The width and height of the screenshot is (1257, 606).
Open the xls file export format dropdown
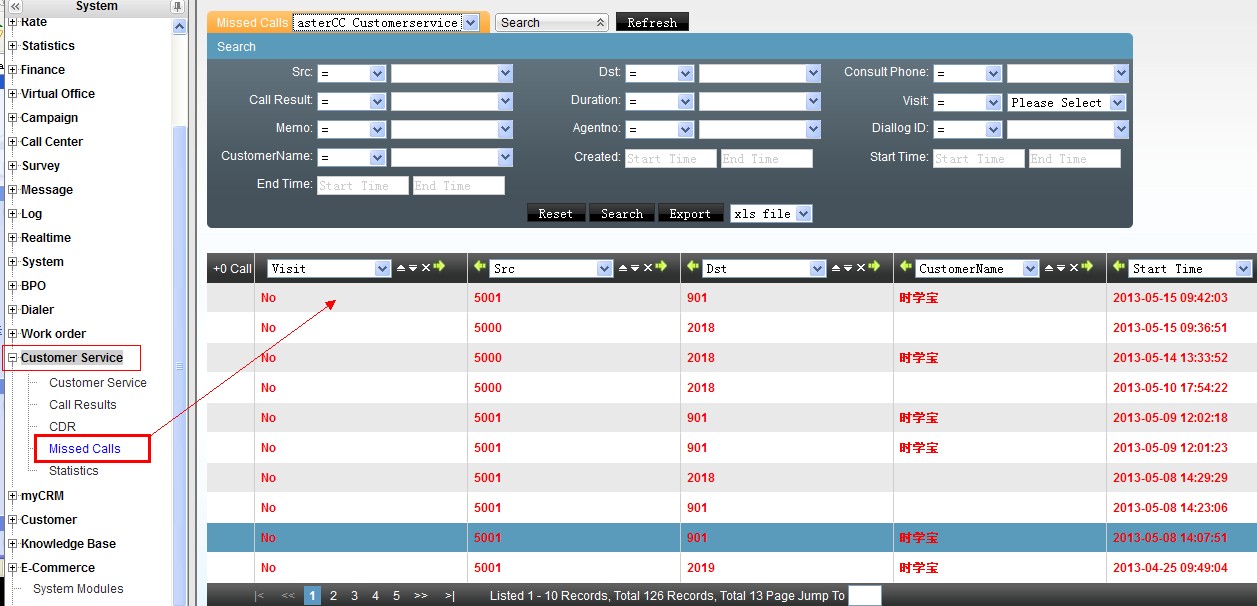click(804, 214)
